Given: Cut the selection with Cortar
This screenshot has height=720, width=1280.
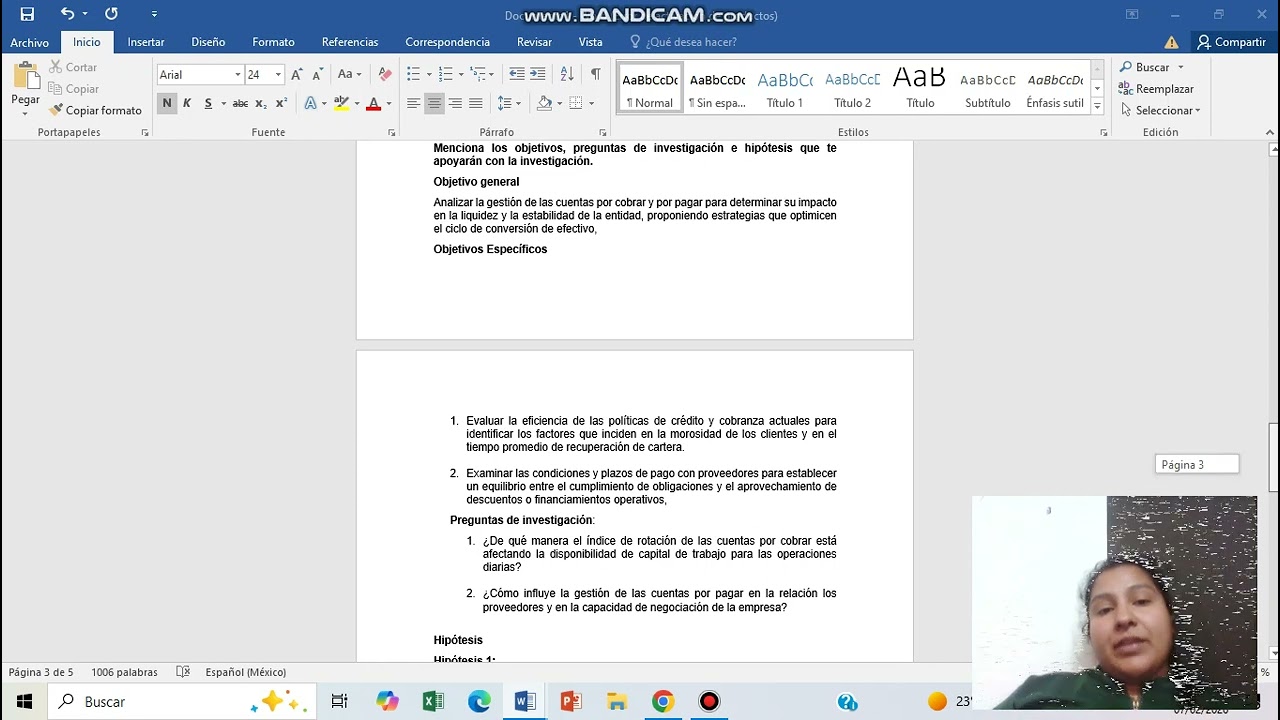Looking at the screenshot, I should 73,67.
